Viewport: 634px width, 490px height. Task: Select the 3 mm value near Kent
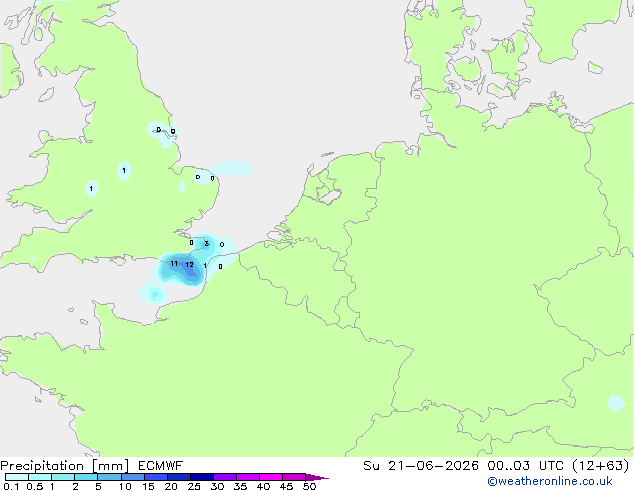pyautogui.click(x=207, y=243)
